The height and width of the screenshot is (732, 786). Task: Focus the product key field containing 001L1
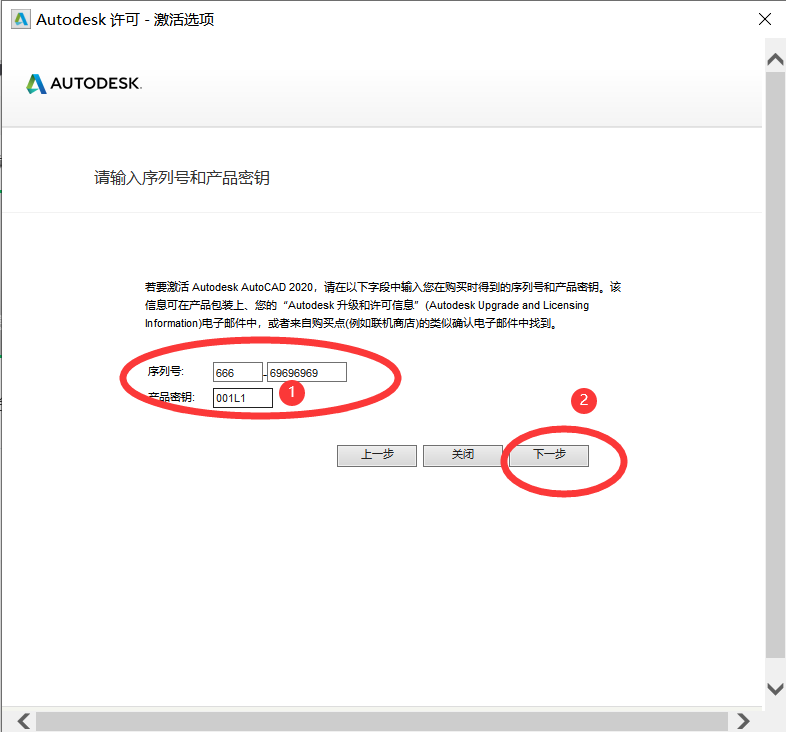(243, 398)
